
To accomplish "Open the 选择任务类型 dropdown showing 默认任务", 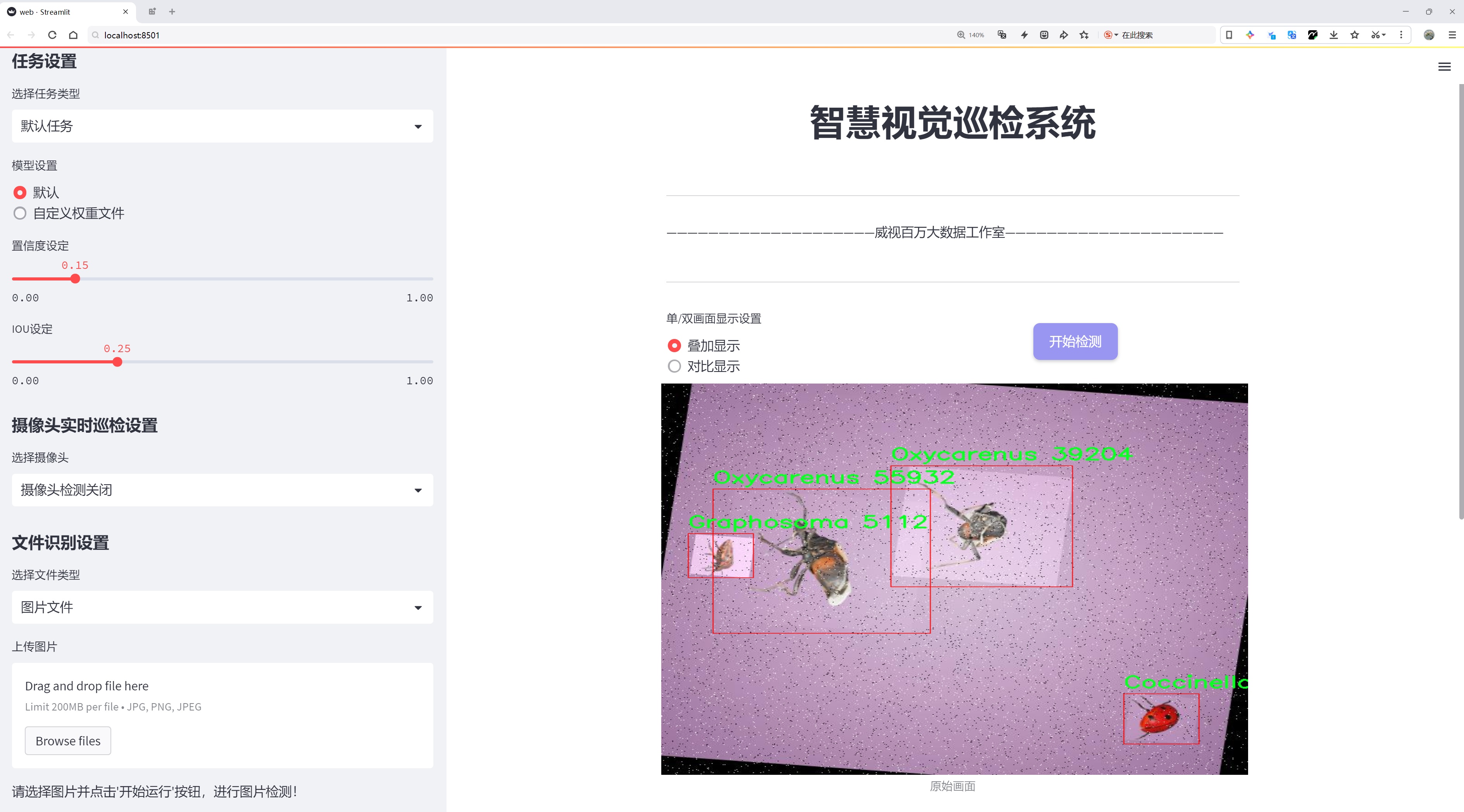I will pos(222,126).
